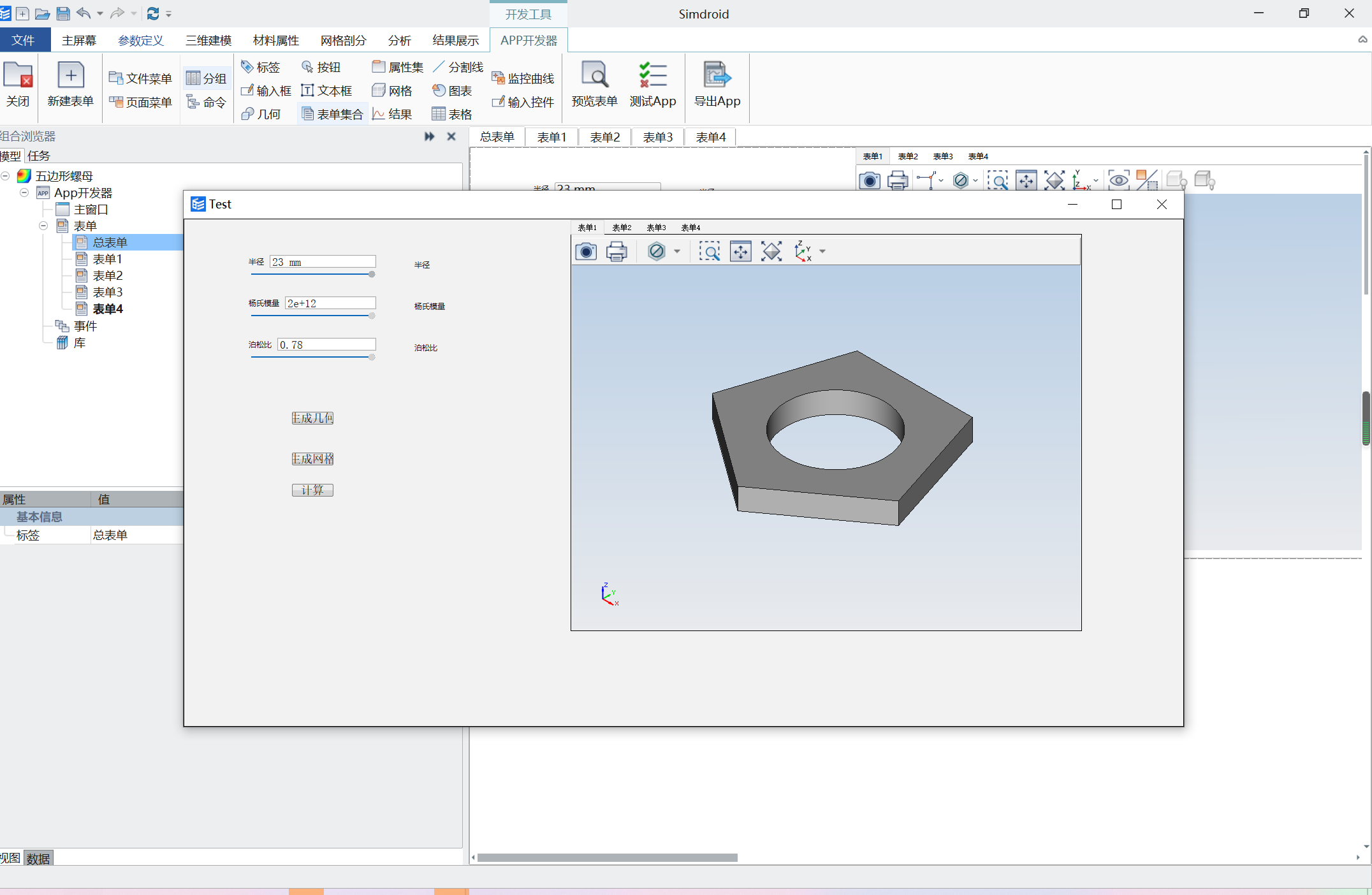Close the 组合浏览器 panel

coord(451,136)
